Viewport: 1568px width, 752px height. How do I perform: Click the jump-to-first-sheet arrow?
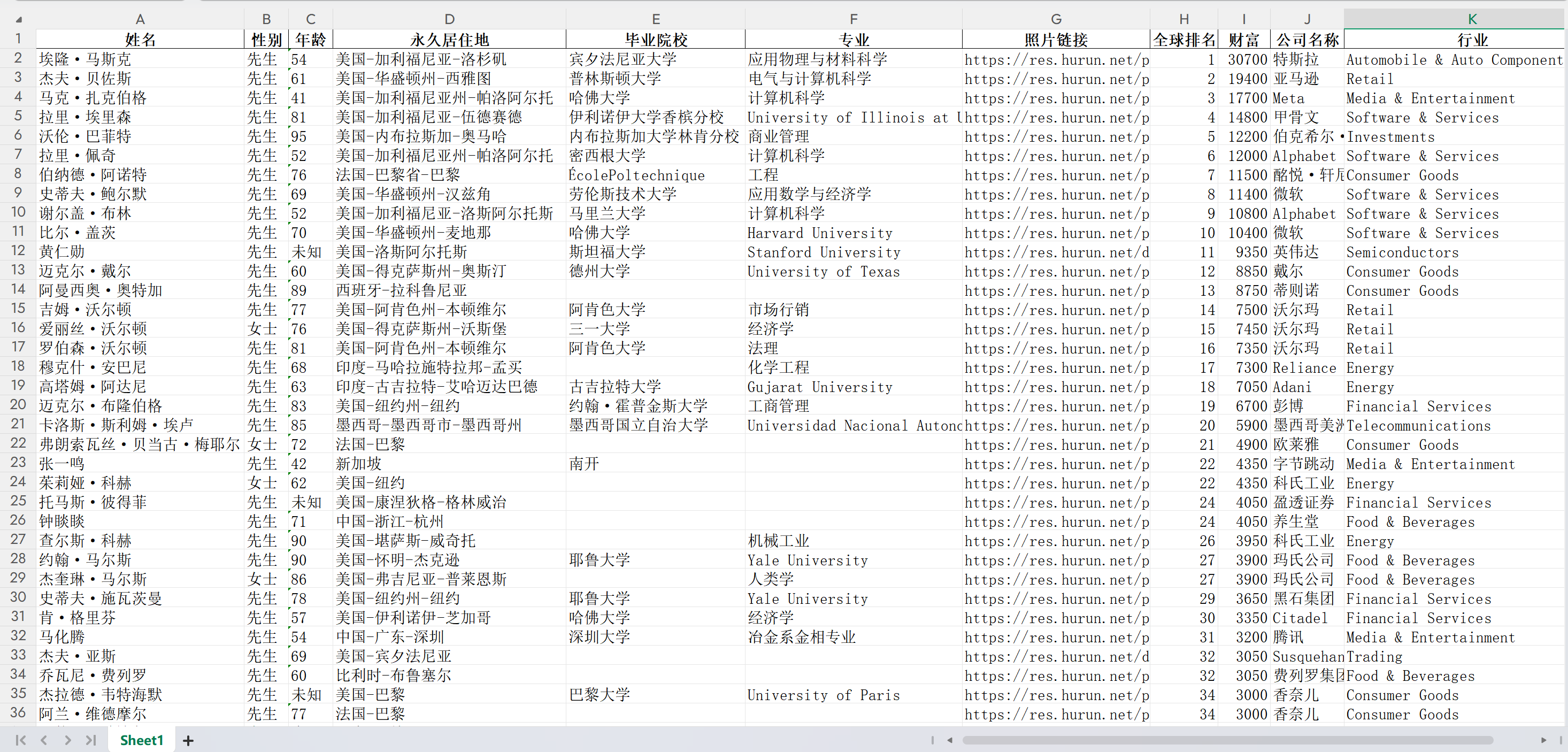click(20, 740)
